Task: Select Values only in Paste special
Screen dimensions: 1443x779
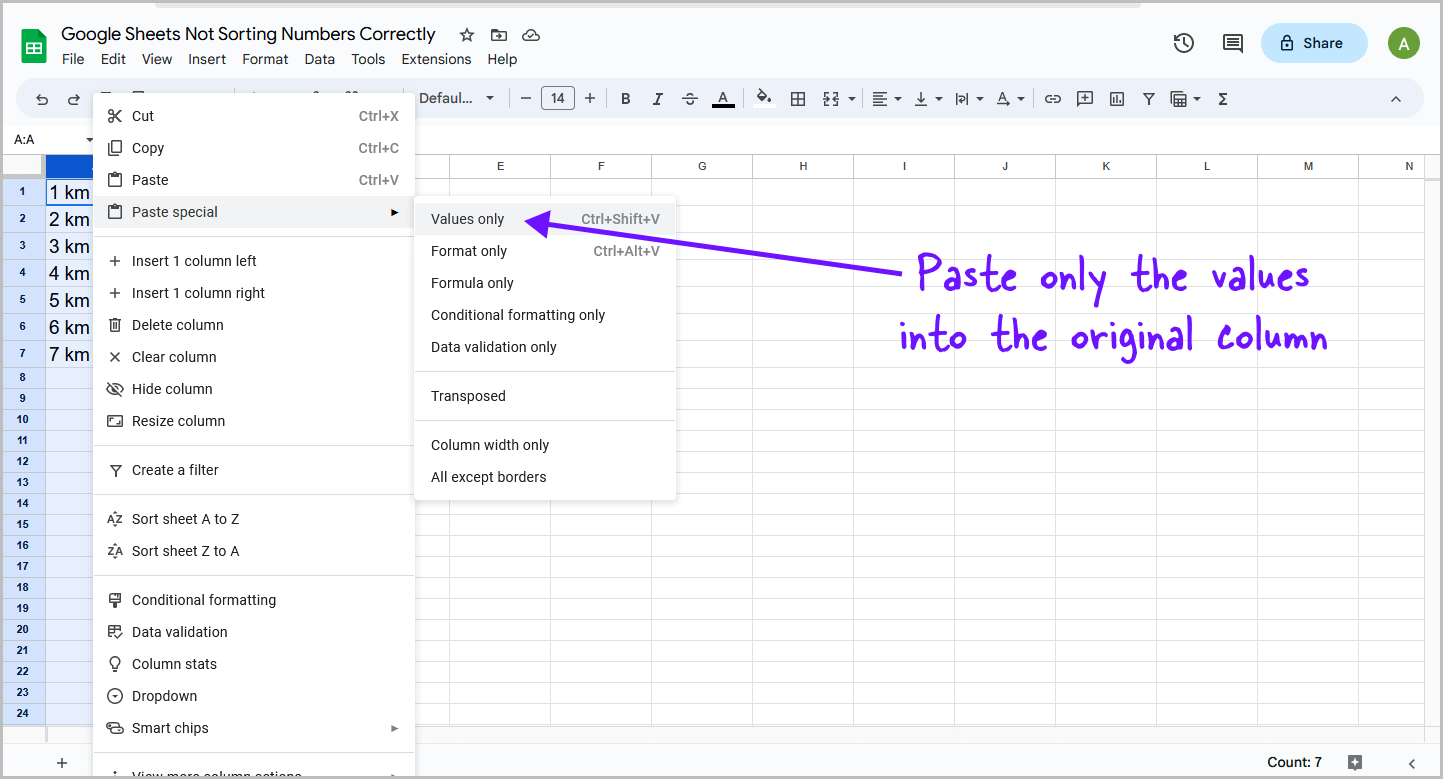Action: 545,219
